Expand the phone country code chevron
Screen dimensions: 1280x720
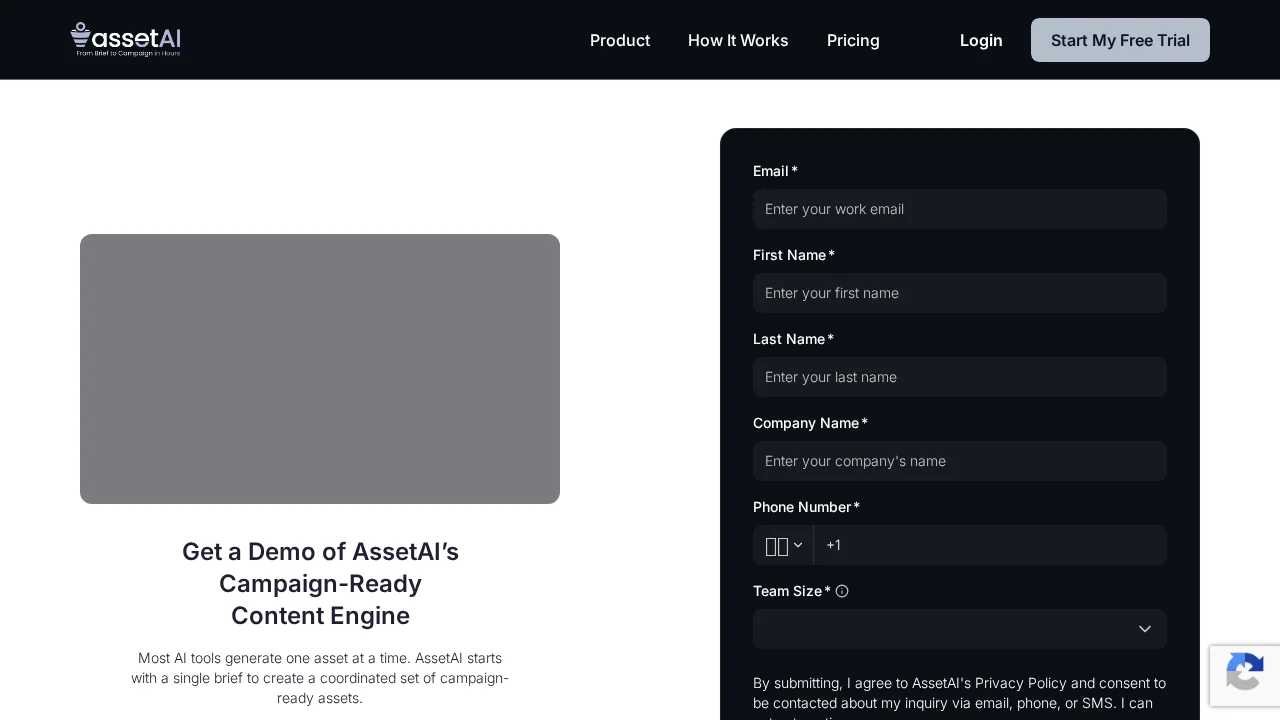(x=798, y=545)
